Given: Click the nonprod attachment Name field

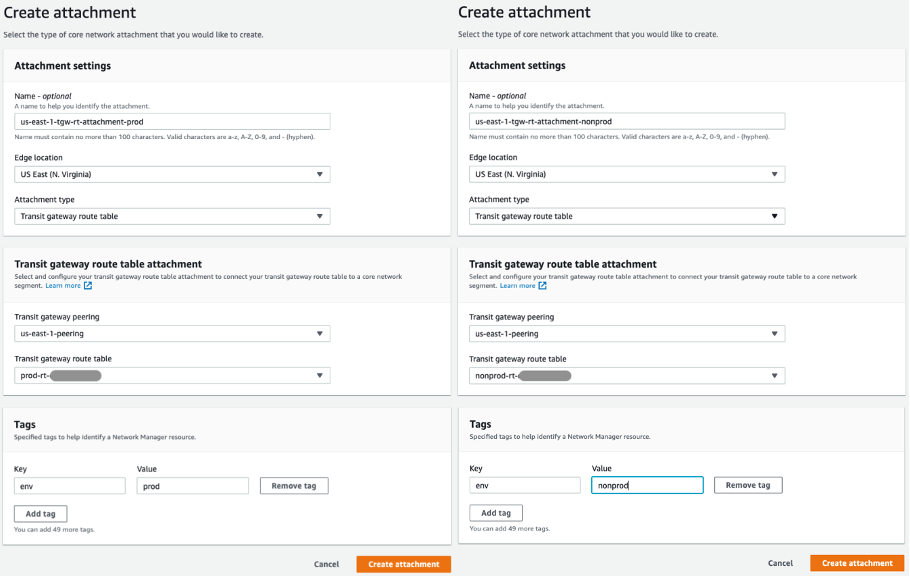Looking at the screenshot, I should pos(627,121).
